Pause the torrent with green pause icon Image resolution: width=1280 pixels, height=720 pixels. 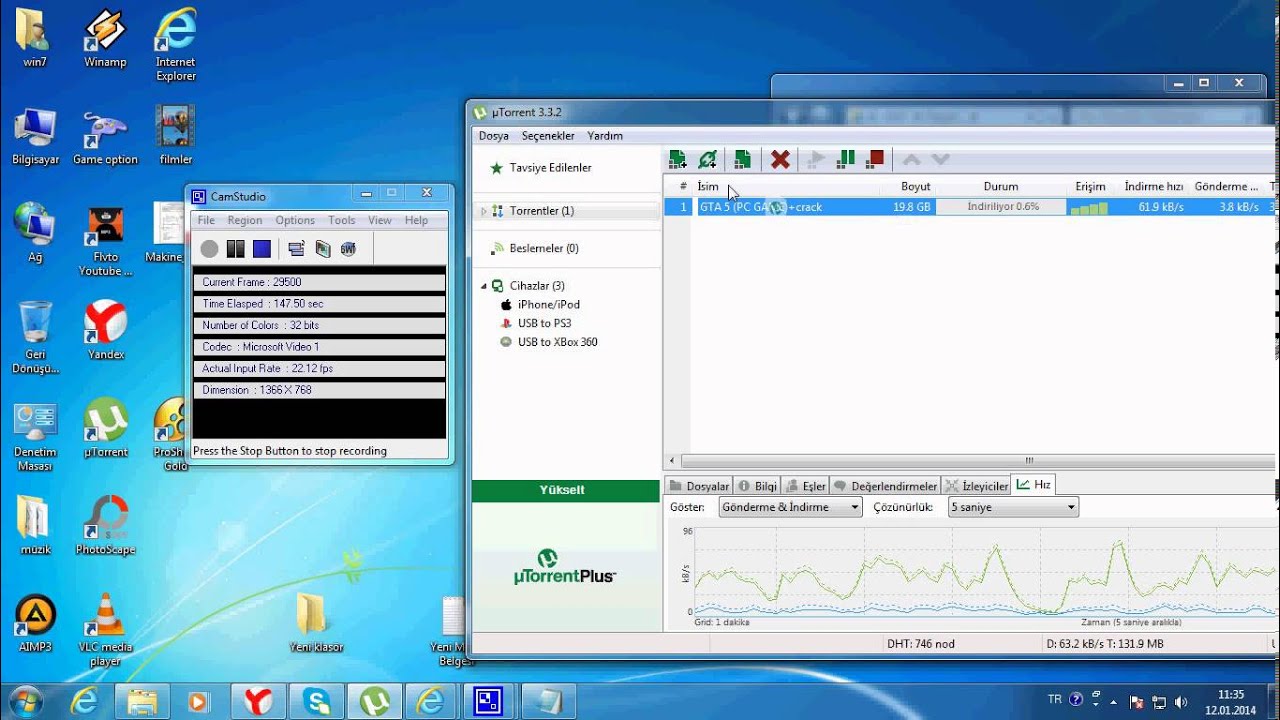point(846,159)
